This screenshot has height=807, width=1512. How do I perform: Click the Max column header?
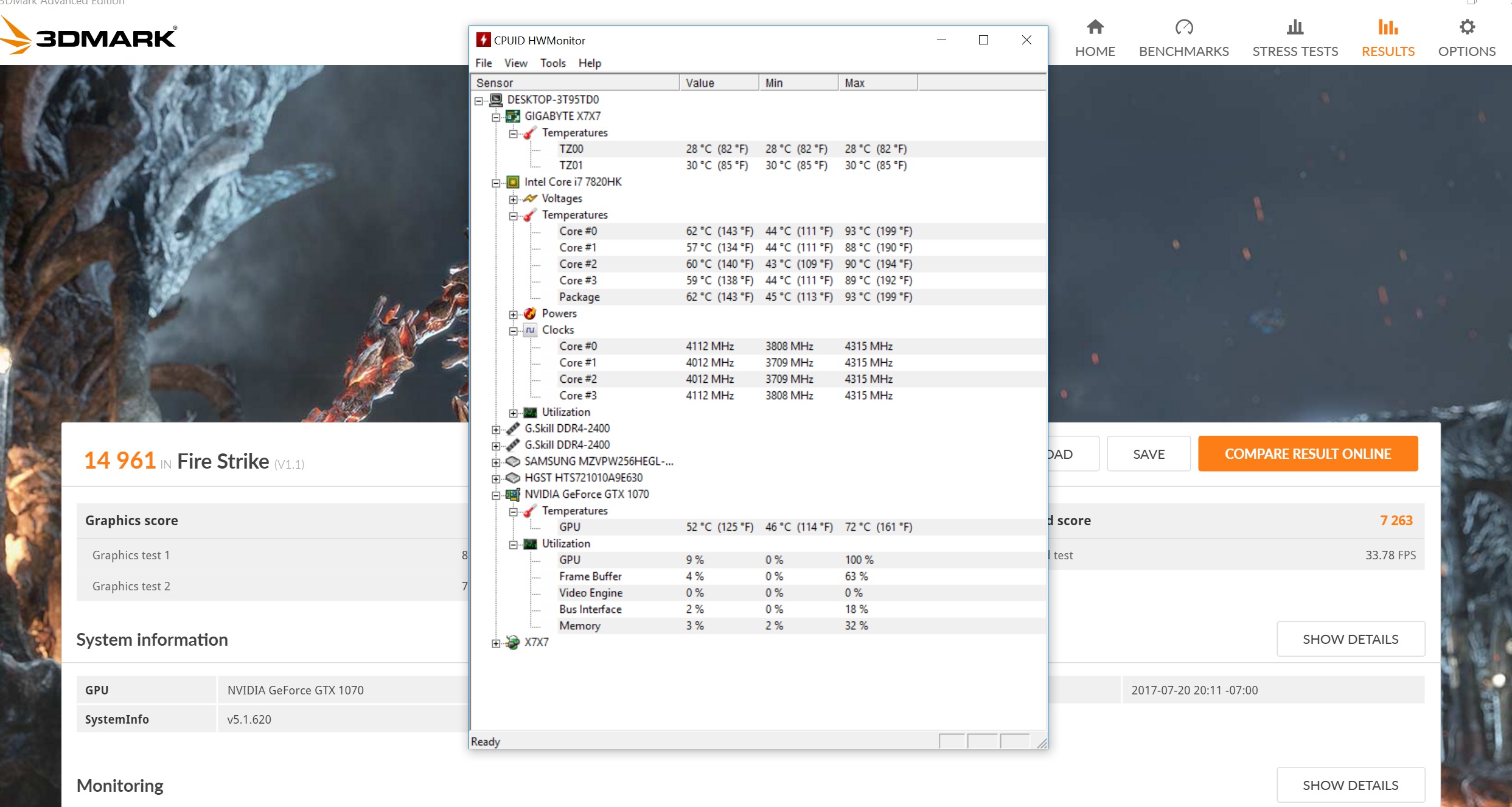click(878, 82)
